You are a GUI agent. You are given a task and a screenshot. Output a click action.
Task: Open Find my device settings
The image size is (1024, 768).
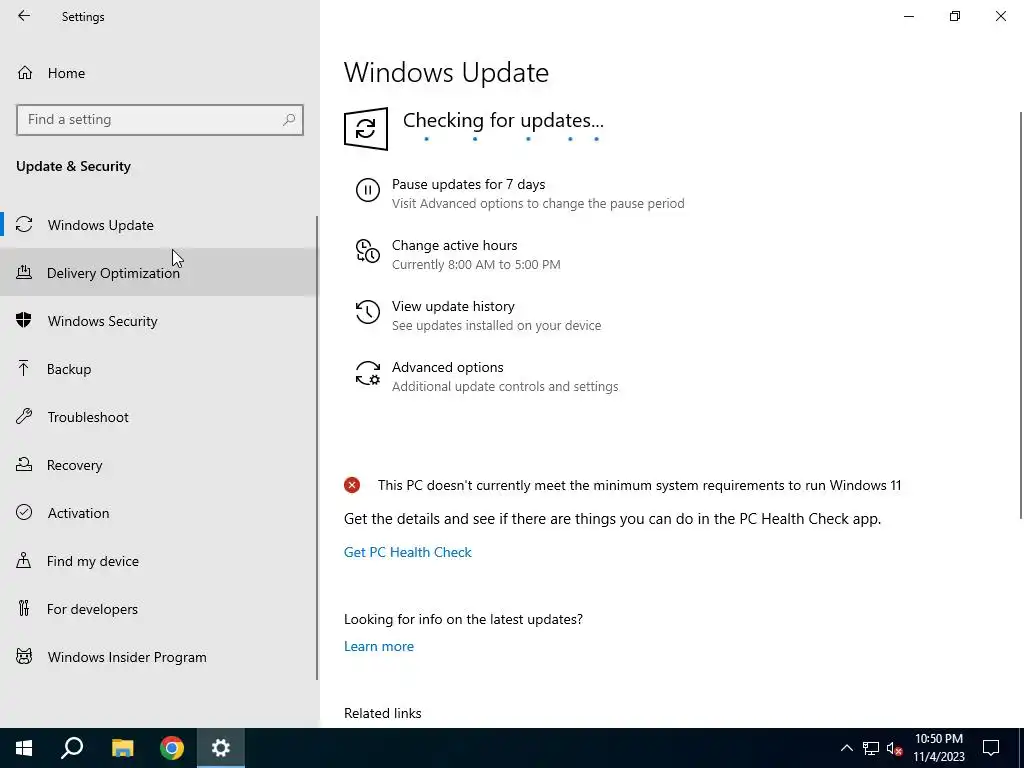[159, 561]
